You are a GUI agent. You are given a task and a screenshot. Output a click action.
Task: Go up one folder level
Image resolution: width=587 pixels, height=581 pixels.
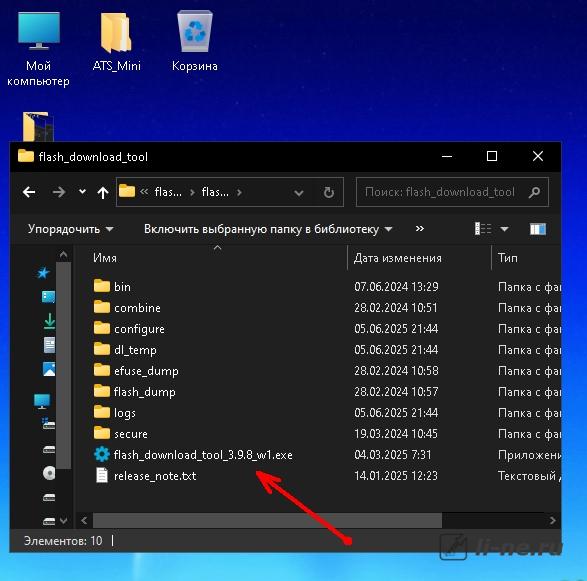103,192
